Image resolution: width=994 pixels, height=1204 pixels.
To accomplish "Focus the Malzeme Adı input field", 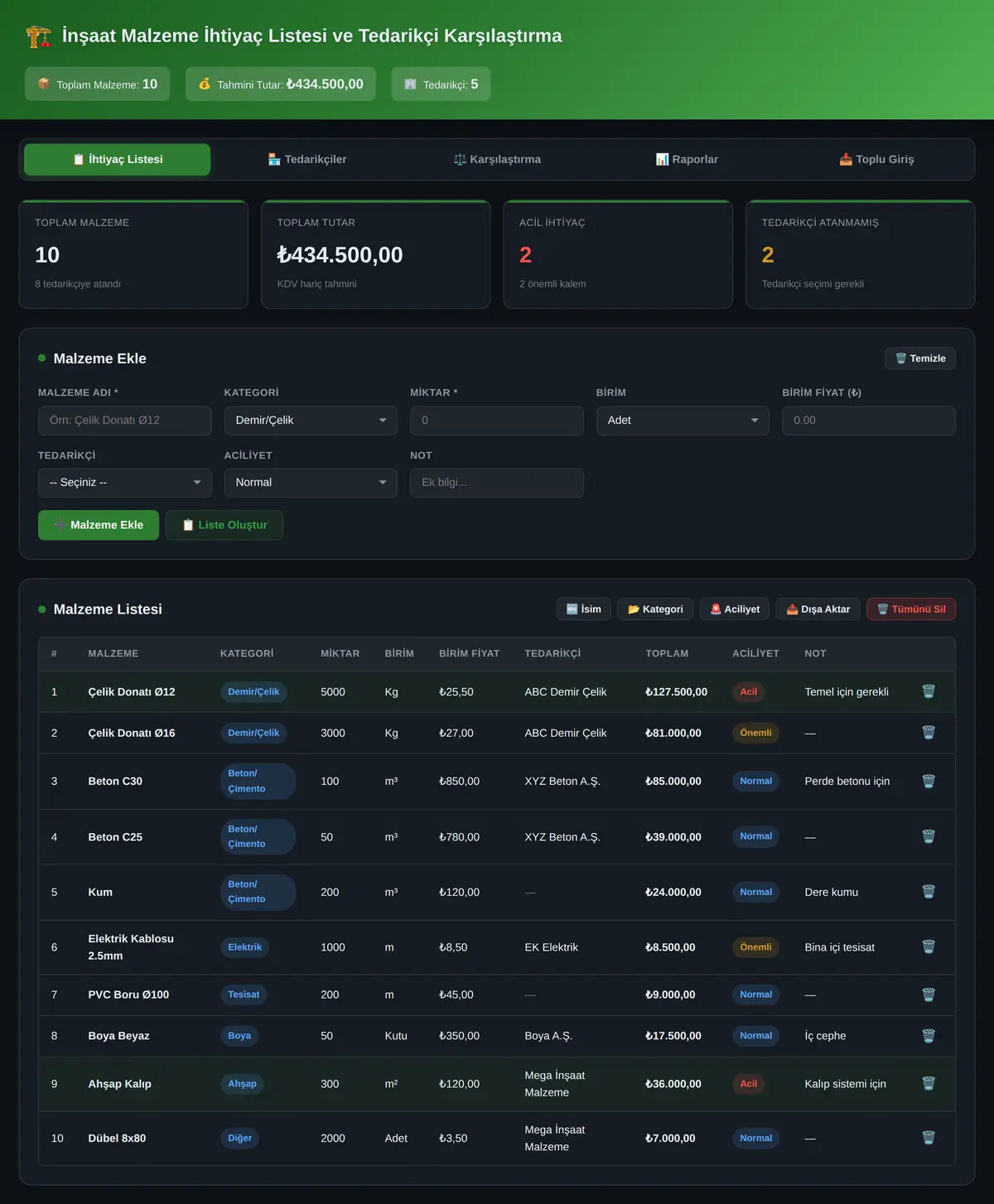I will point(125,421).
